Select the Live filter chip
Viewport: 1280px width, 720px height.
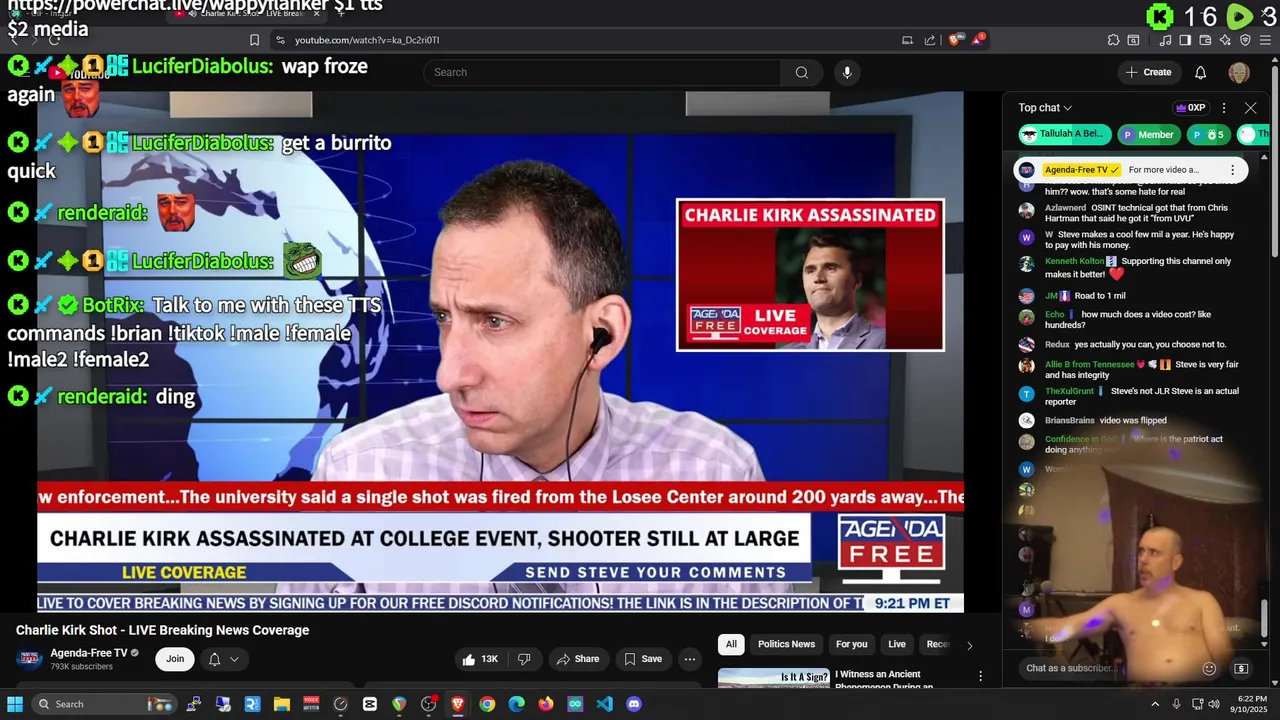[x=897, y=644]
